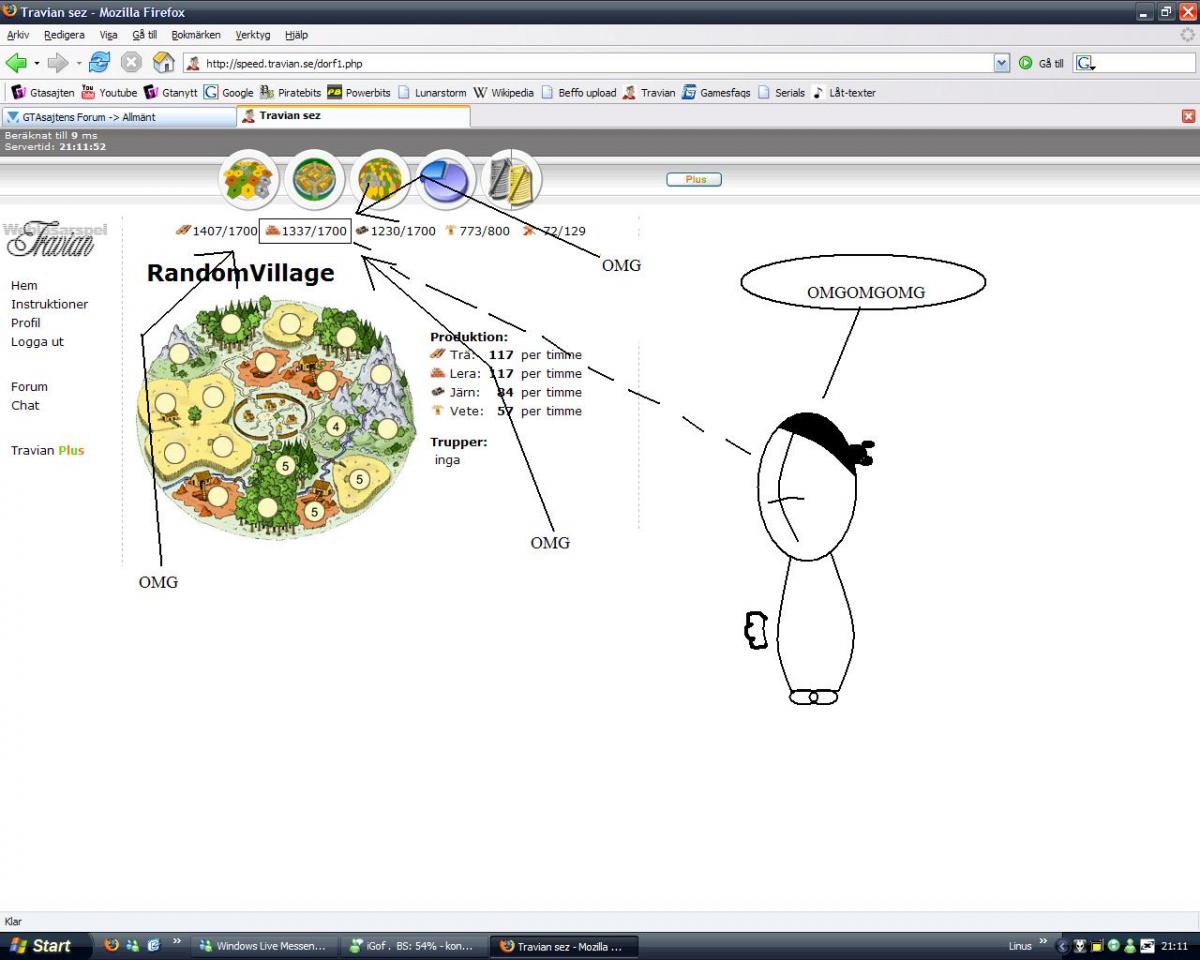This screenshot has height=960, width=1200.
Task: Open the Travian resource fields overview icon
Action: click(x=248, y=180)
